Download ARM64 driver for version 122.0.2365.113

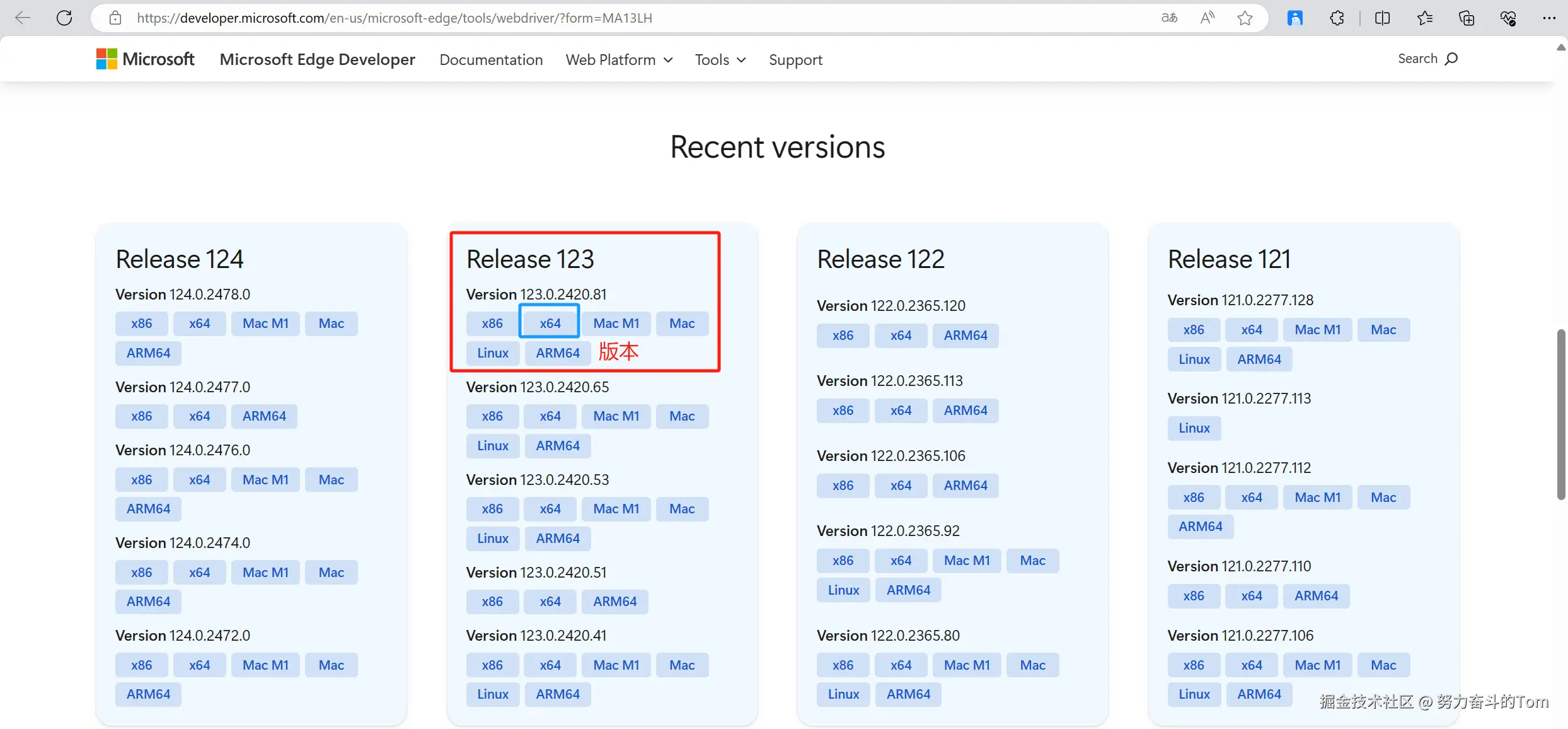click(966, 411)
